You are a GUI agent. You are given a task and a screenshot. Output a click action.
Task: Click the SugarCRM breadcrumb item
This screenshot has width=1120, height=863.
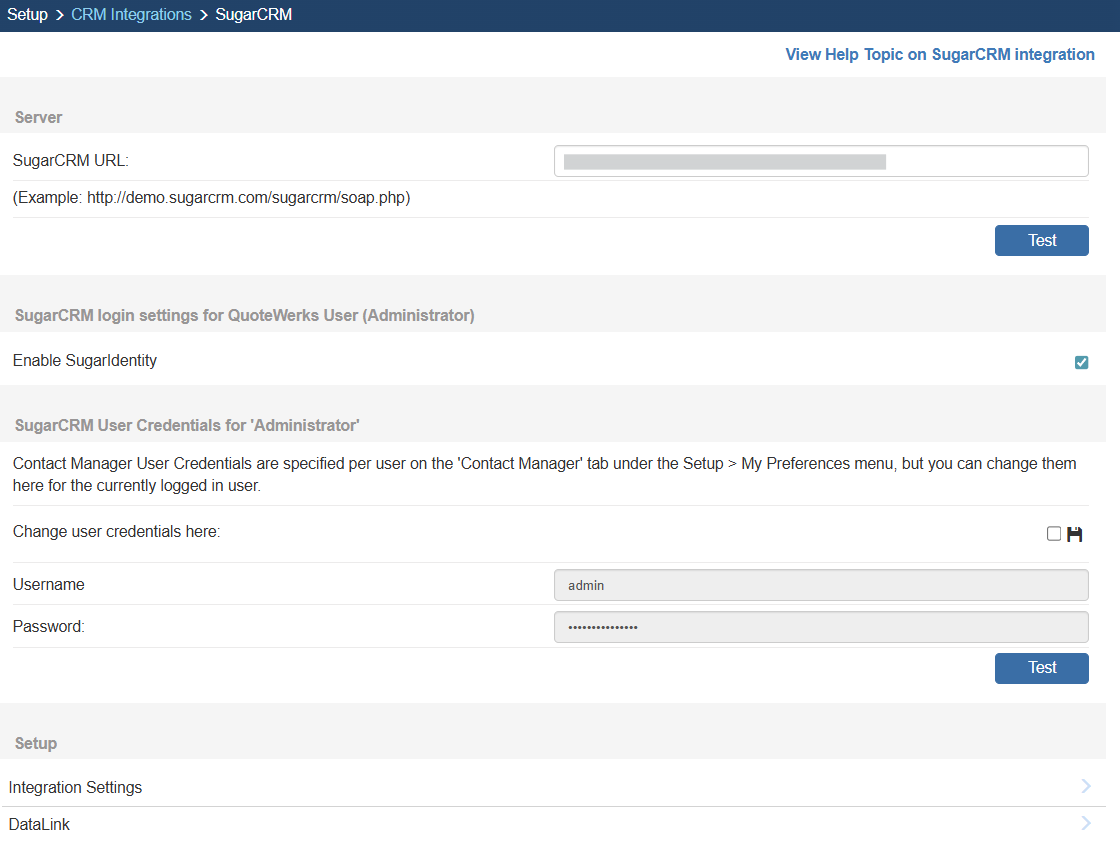tap(254, 15)
